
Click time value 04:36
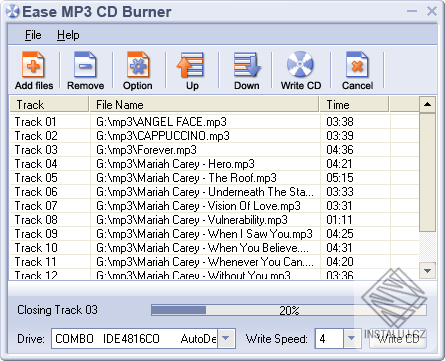tap(340, 150)
